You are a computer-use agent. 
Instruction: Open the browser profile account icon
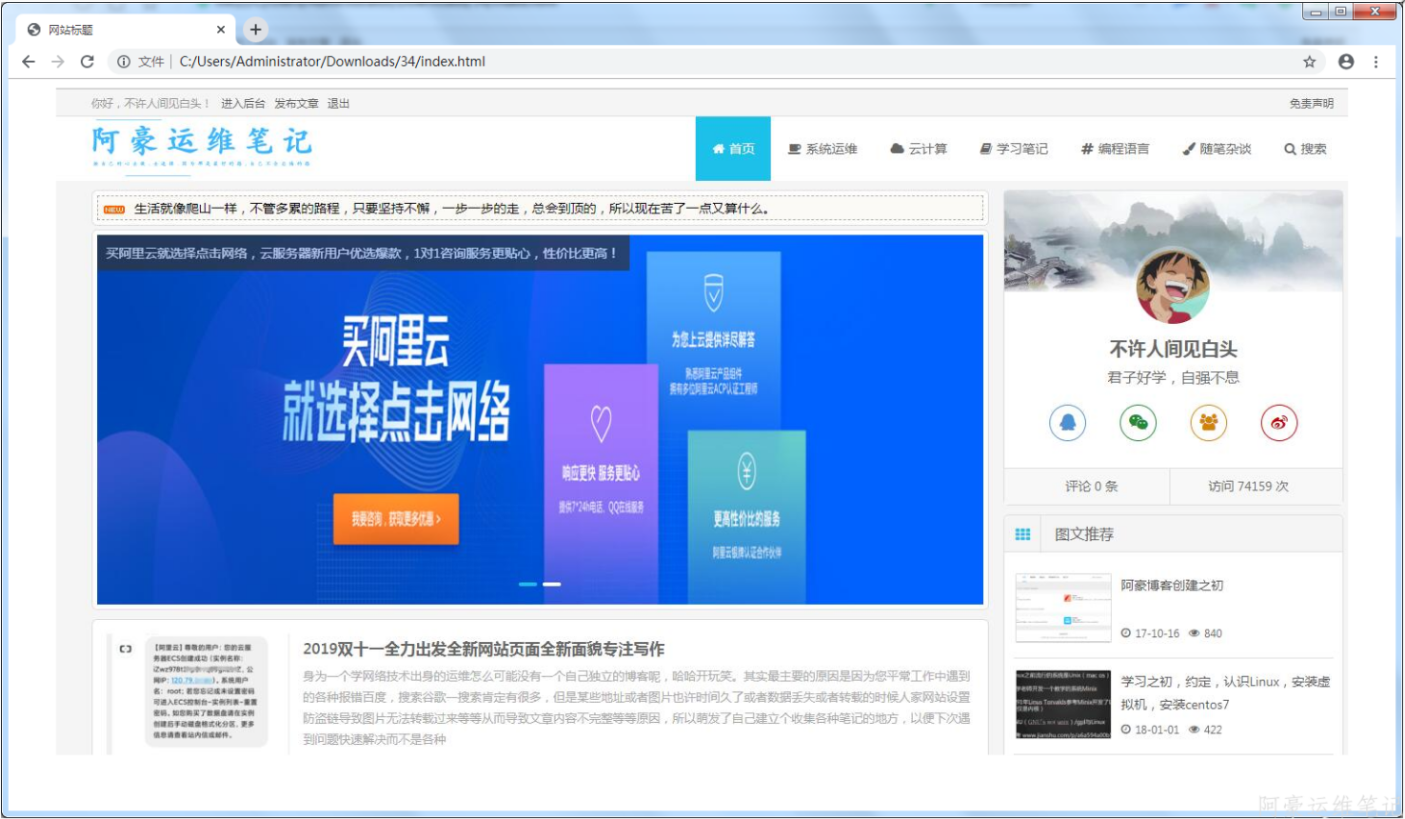[1346, 62]
